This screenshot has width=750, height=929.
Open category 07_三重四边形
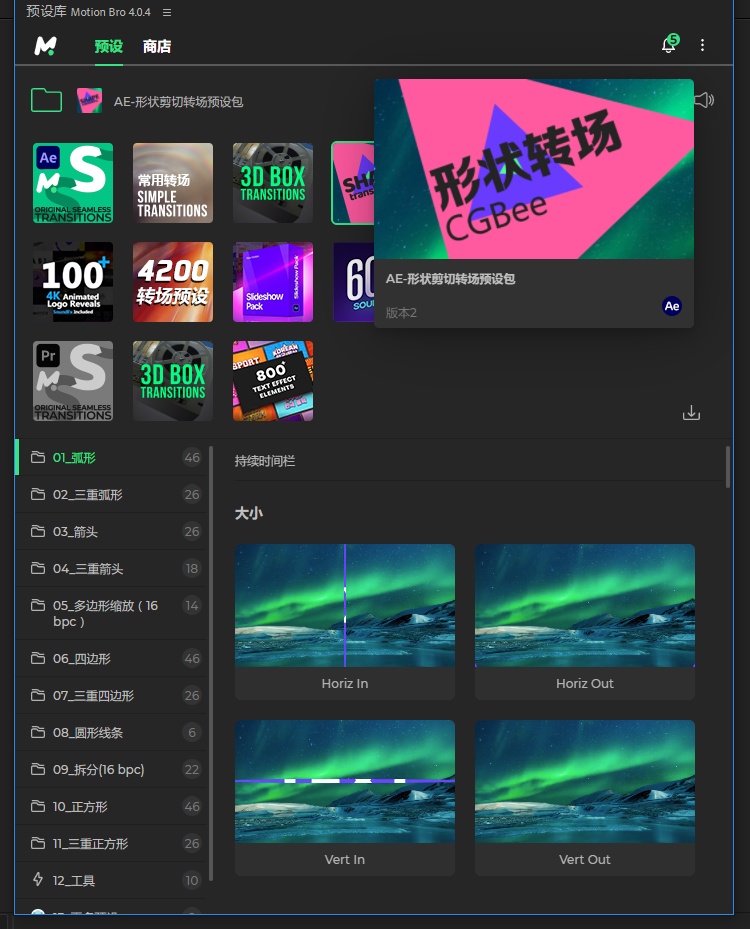tap(111, 695)
